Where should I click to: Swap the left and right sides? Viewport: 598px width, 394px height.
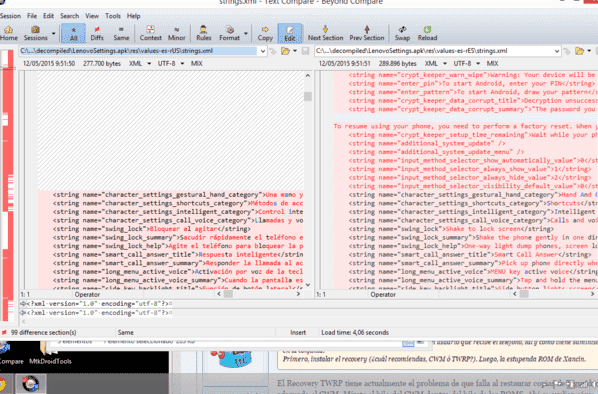click(x=402, y=34)
